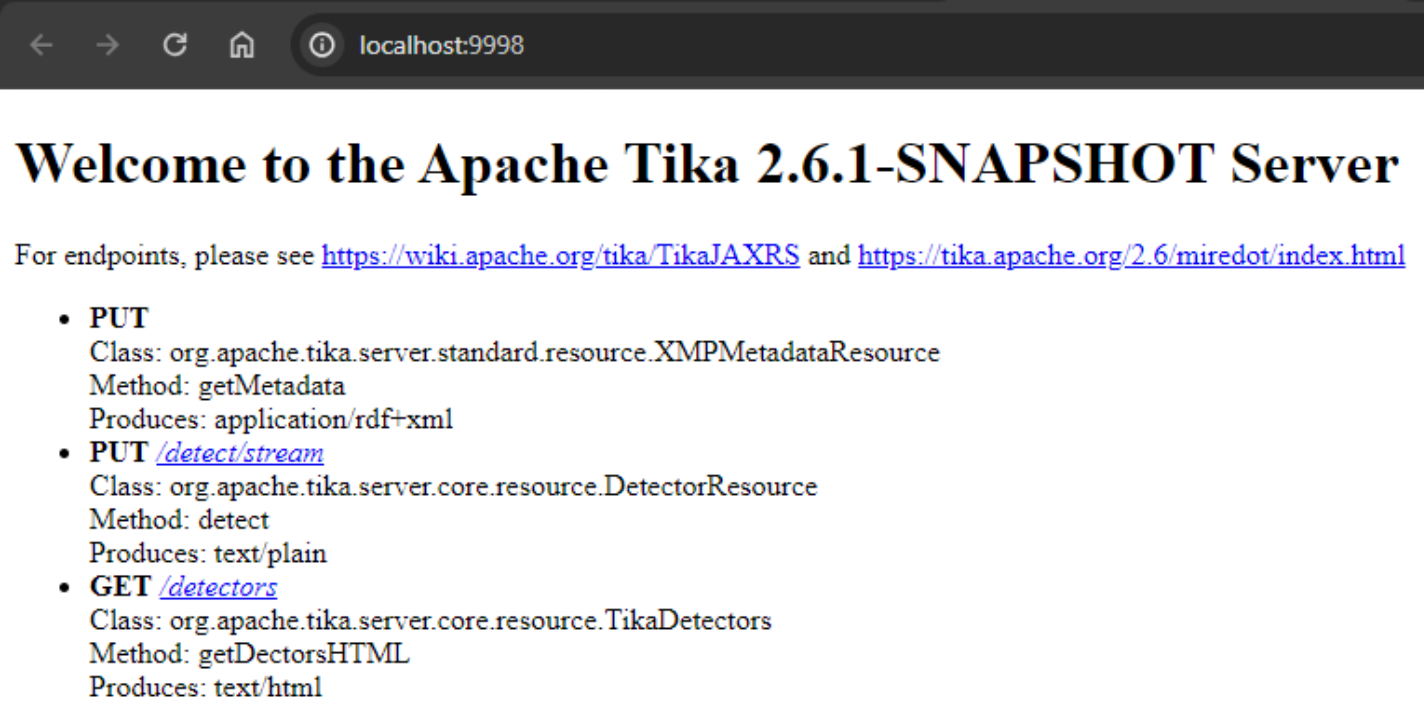Click the getMetadata method line

click(x=217, y=386)
